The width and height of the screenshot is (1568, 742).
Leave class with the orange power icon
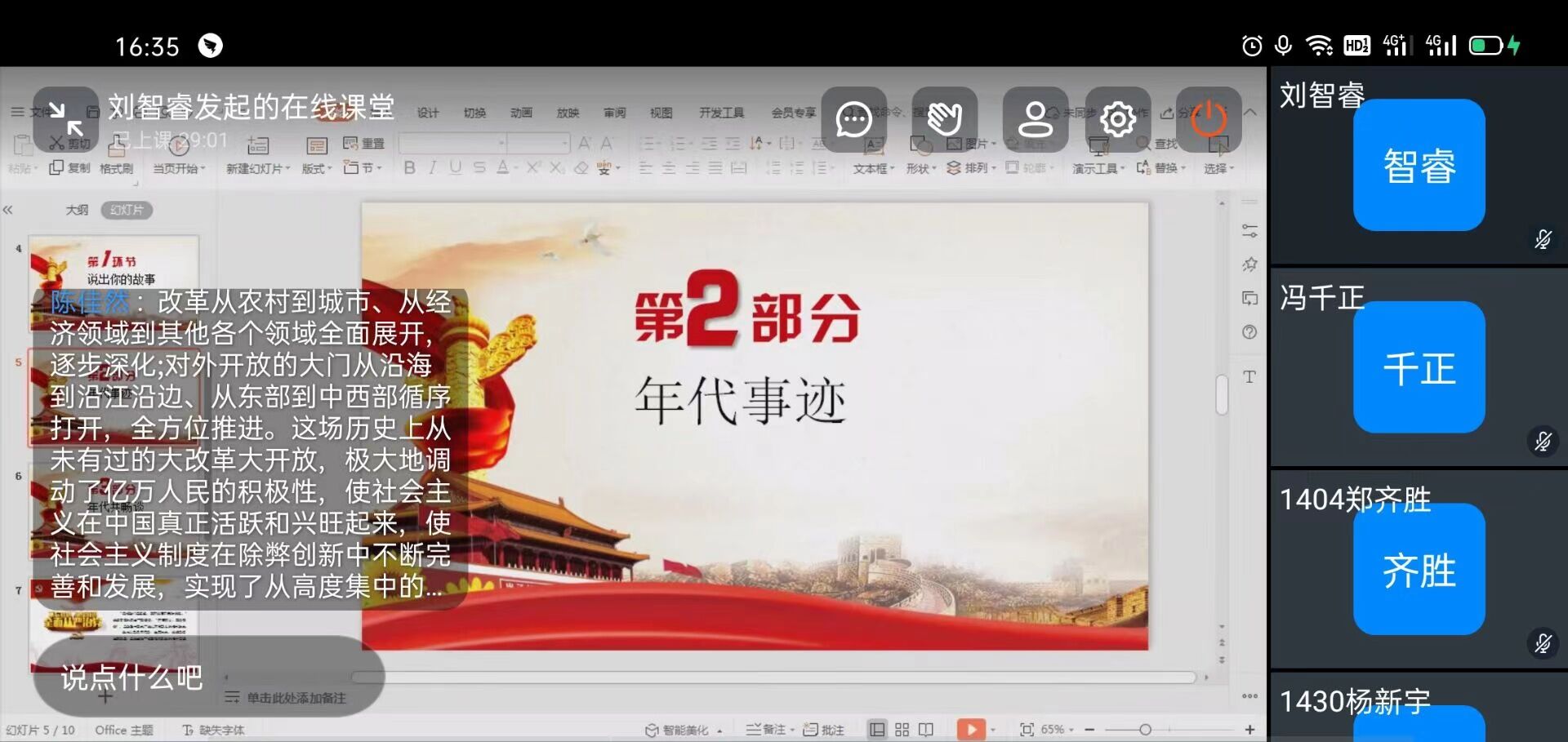(x=1209, y=119)
